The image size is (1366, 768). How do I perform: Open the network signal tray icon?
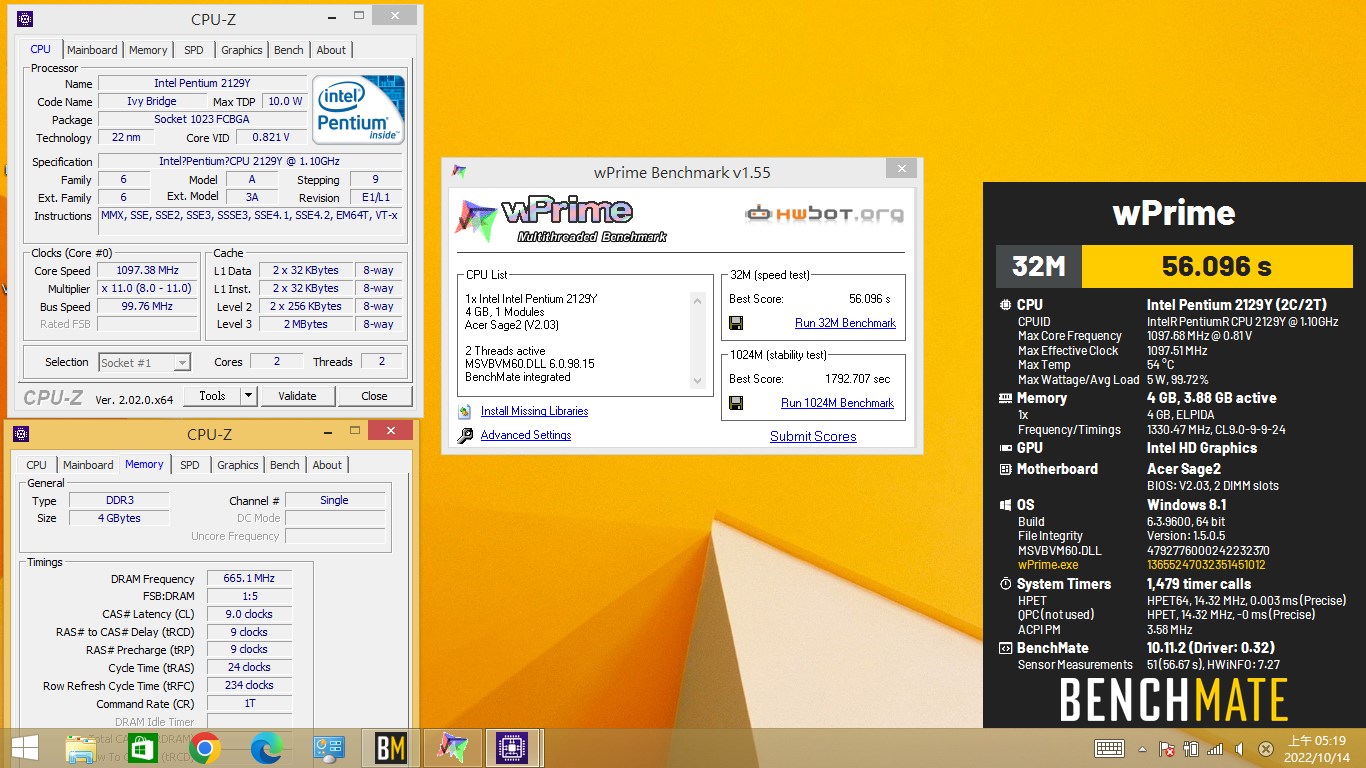pos(1215,749)
